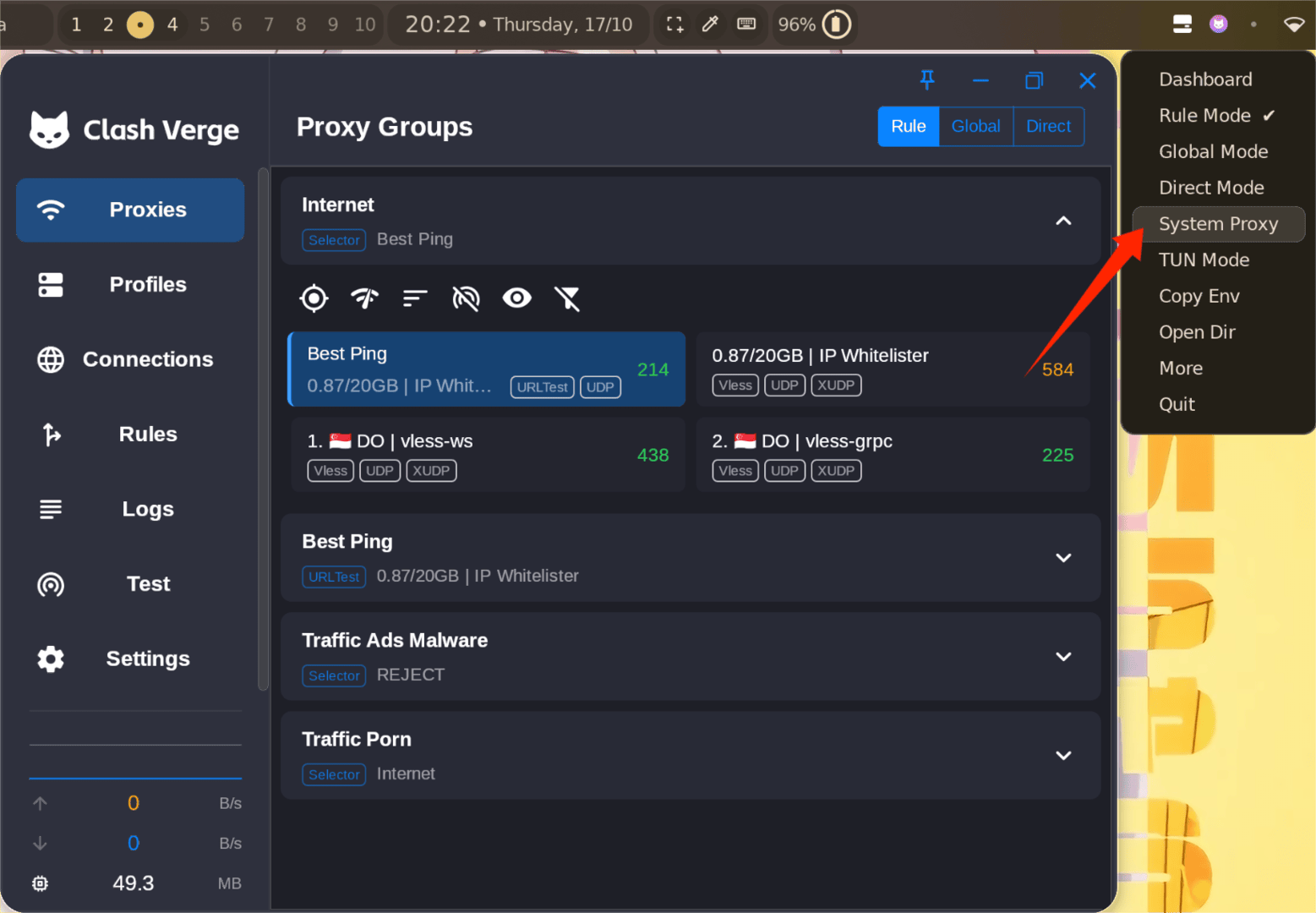The image size is (1316, 913).
Task: Check delay 438 on vless-ws card
Action: click(x=653, y=455)
